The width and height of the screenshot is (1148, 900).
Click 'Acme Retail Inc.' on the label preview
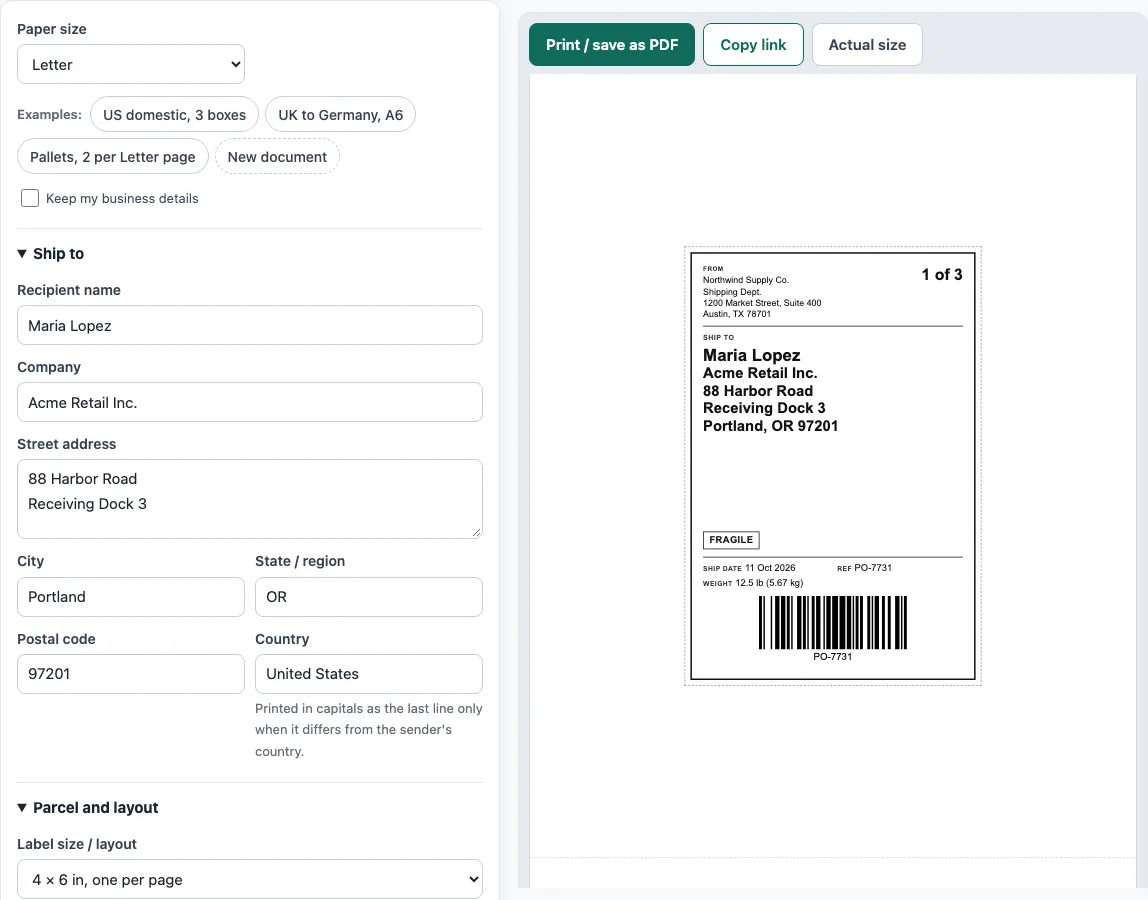(x=760, y=373)
